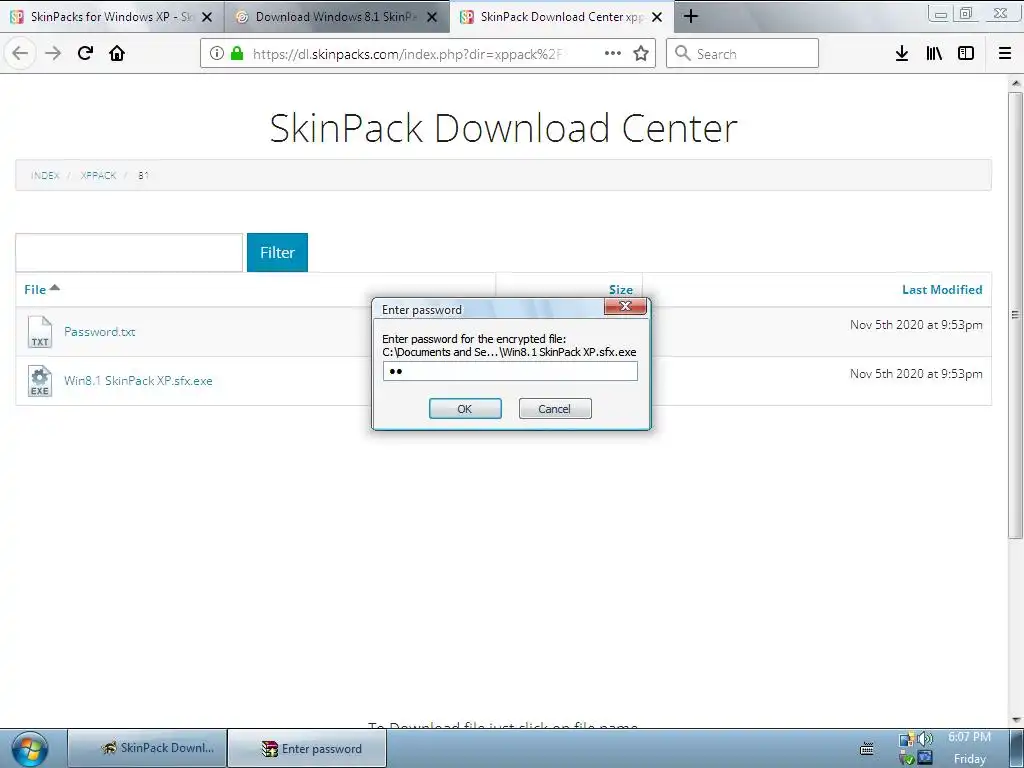1024x768 pixels.
Task: Open page actions three-dot menu
Action: 613,53
